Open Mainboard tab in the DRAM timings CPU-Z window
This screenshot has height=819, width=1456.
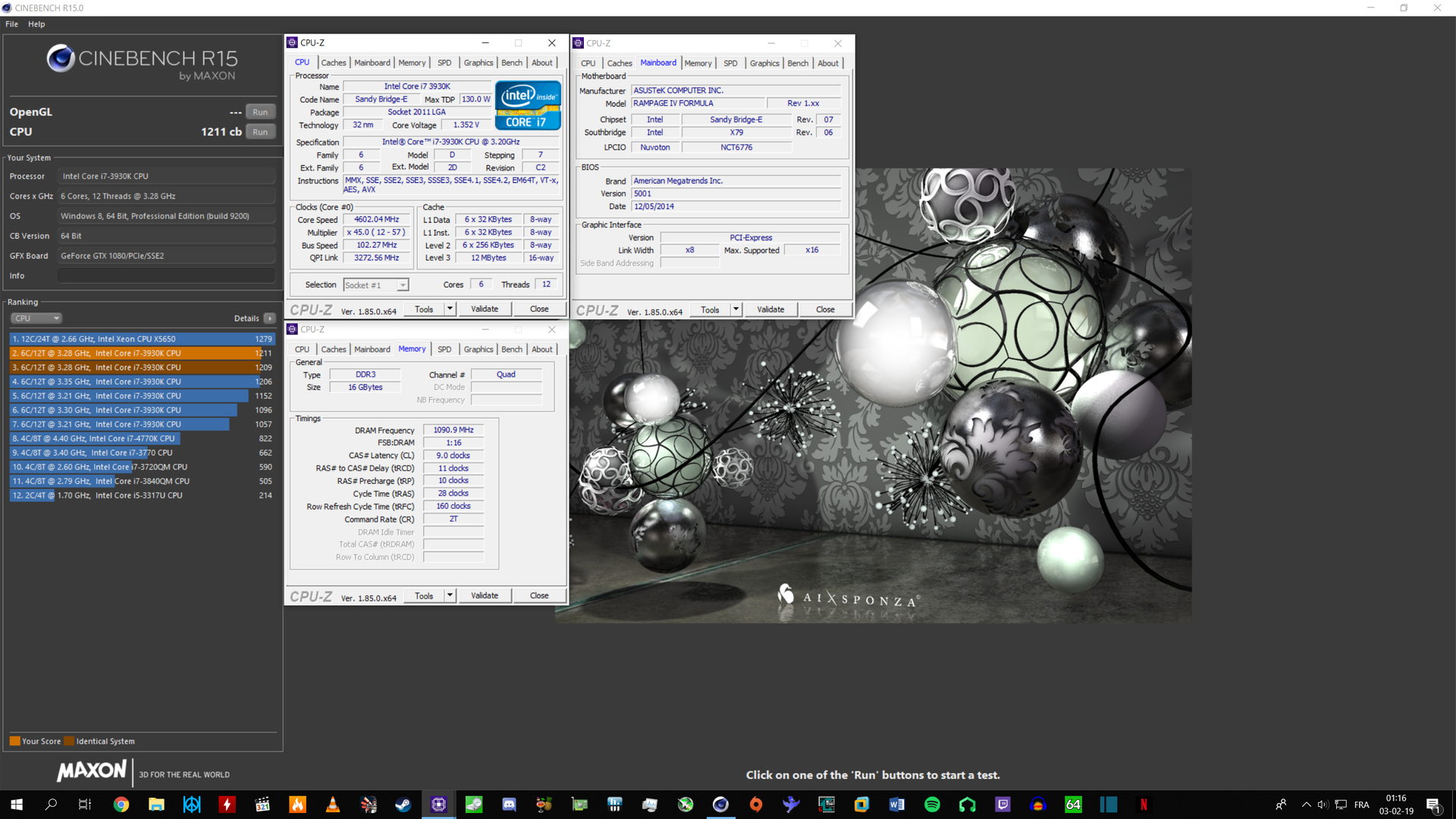372,350
